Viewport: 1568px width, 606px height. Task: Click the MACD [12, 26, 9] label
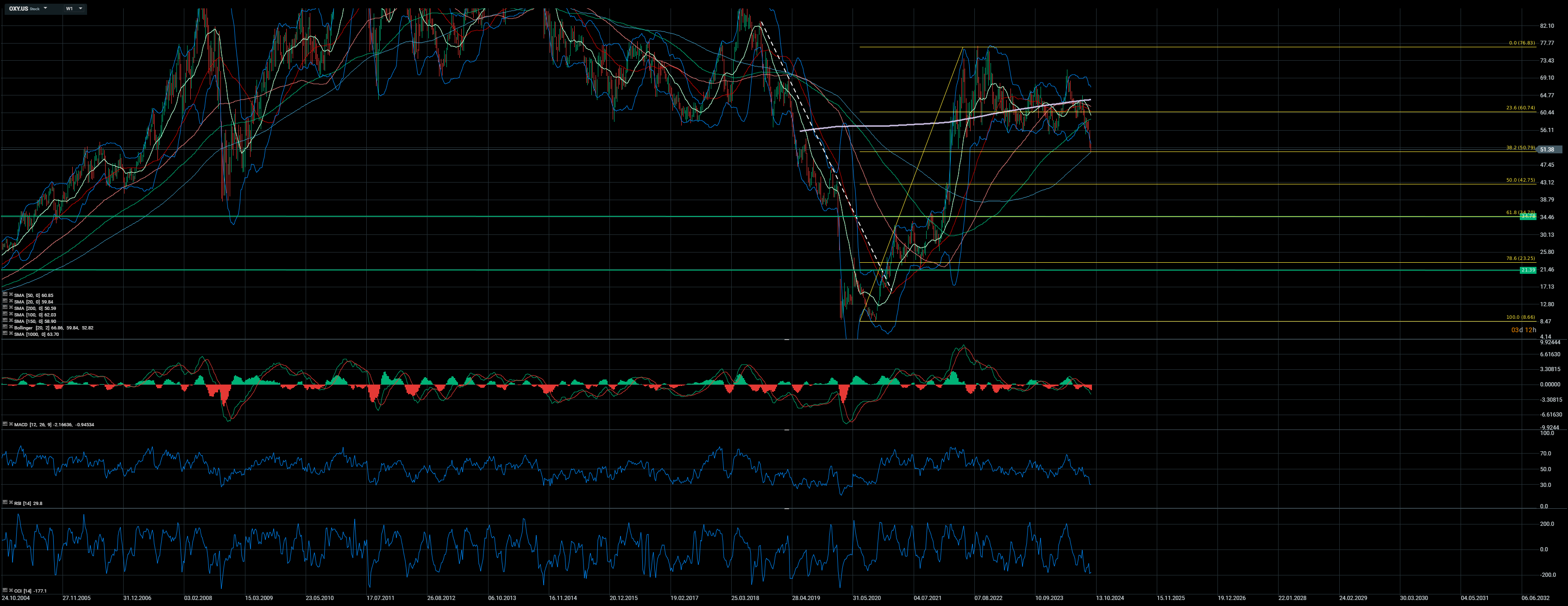[33, 424]
